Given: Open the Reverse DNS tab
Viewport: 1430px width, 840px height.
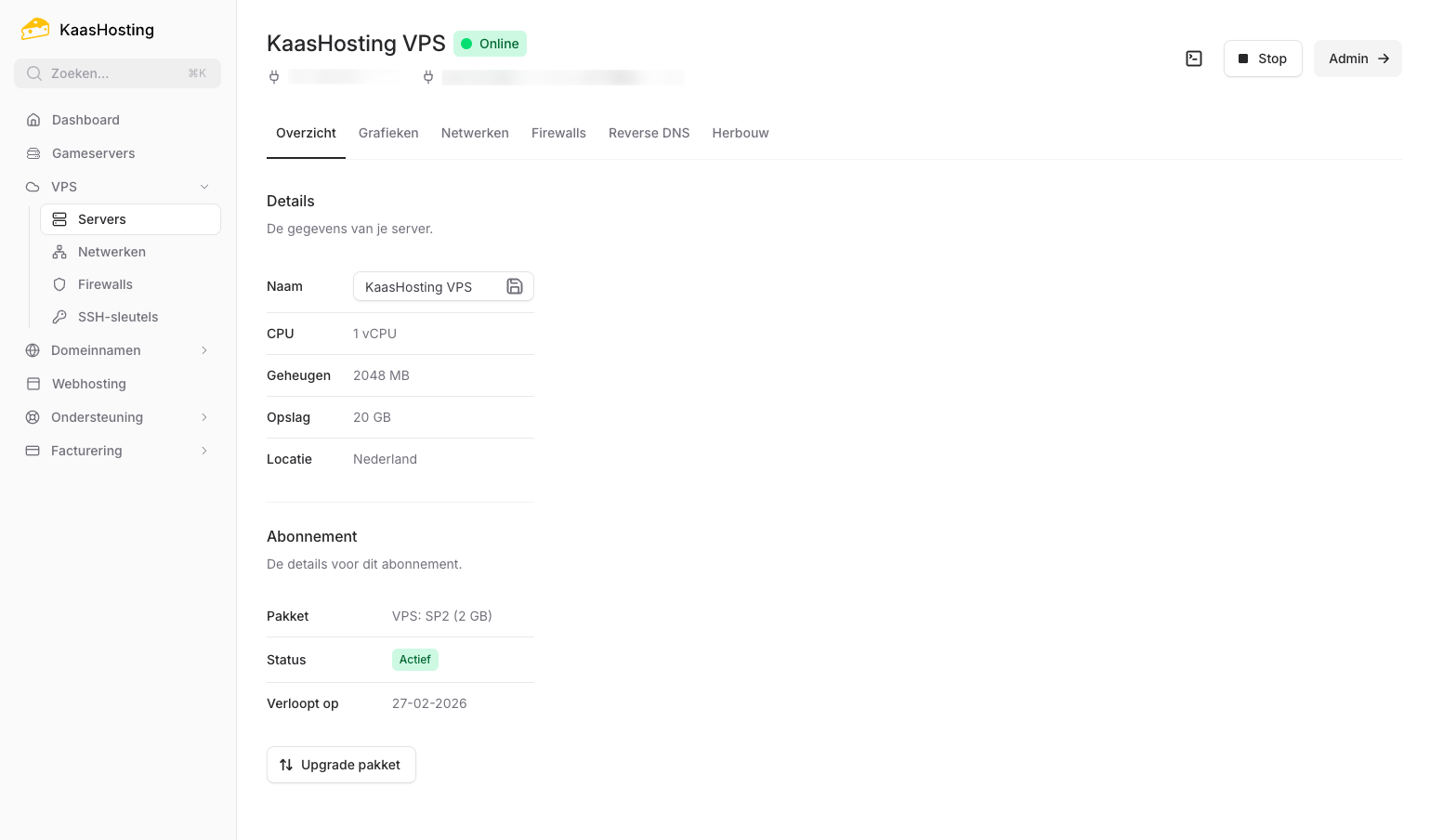Looking at the screenshot, I should [x=649, y=133].
